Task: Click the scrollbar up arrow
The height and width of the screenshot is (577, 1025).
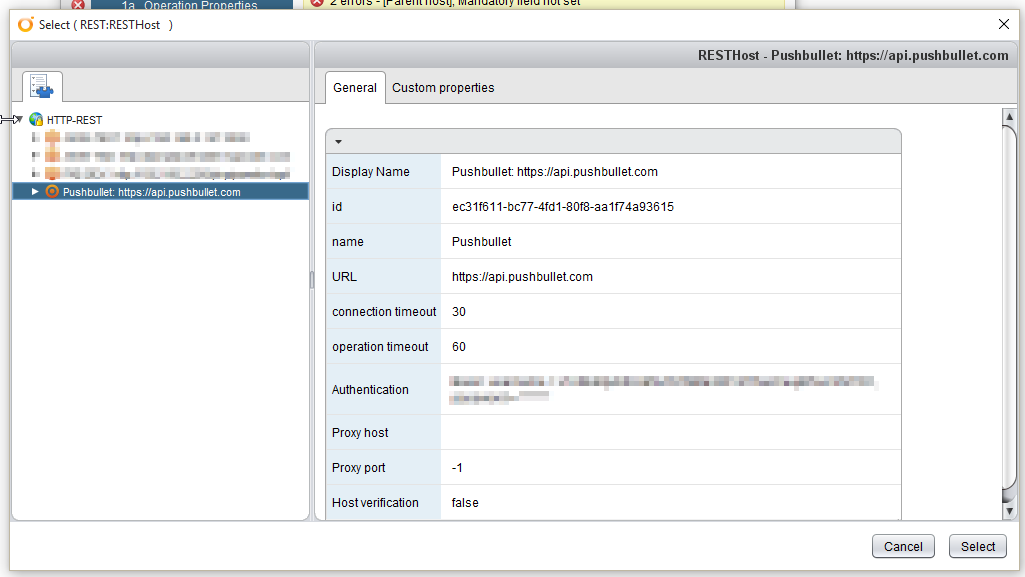Action: (x=1009, y=116)
